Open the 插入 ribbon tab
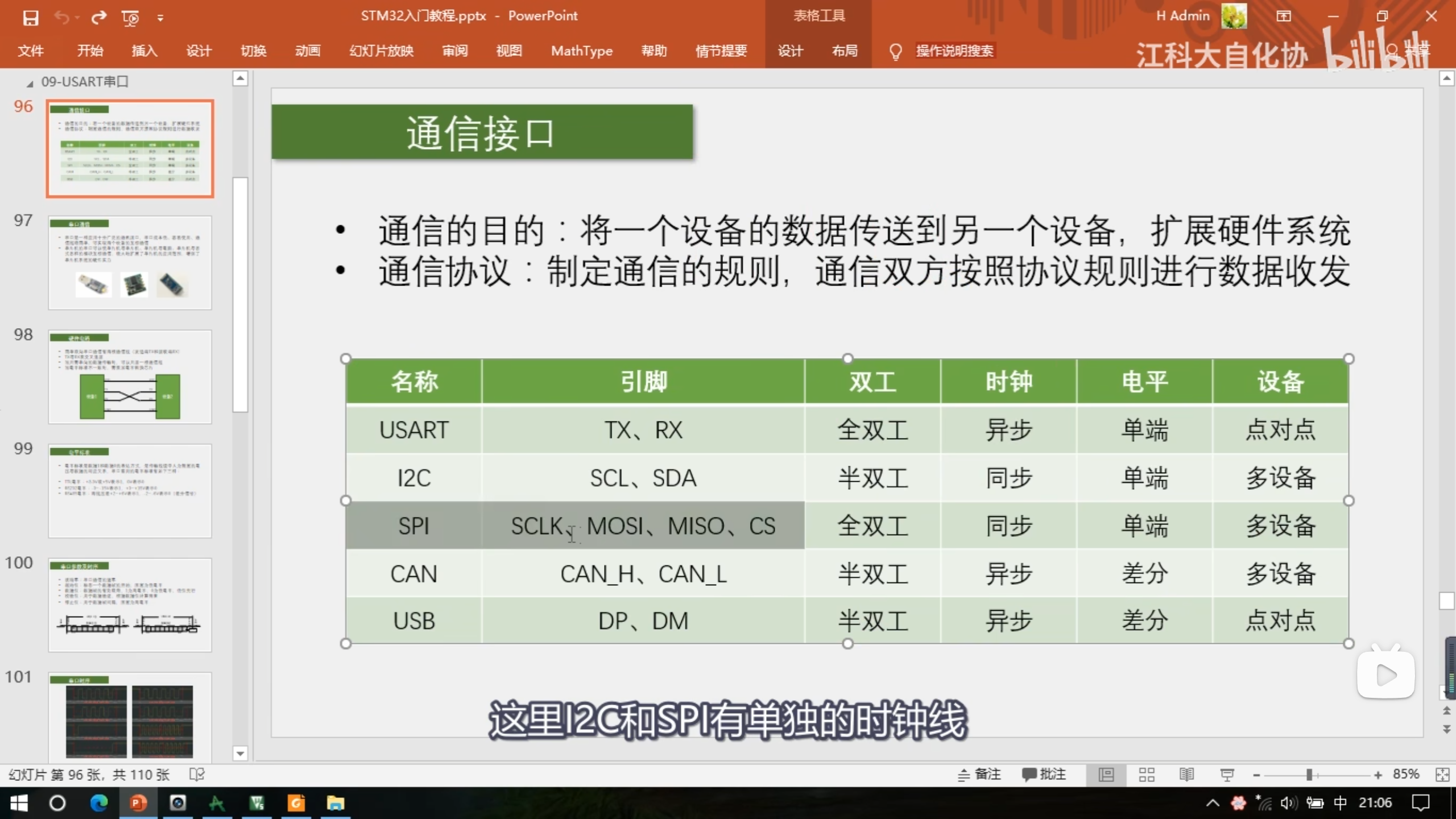1456x819 pixels. tap(144, 51)
